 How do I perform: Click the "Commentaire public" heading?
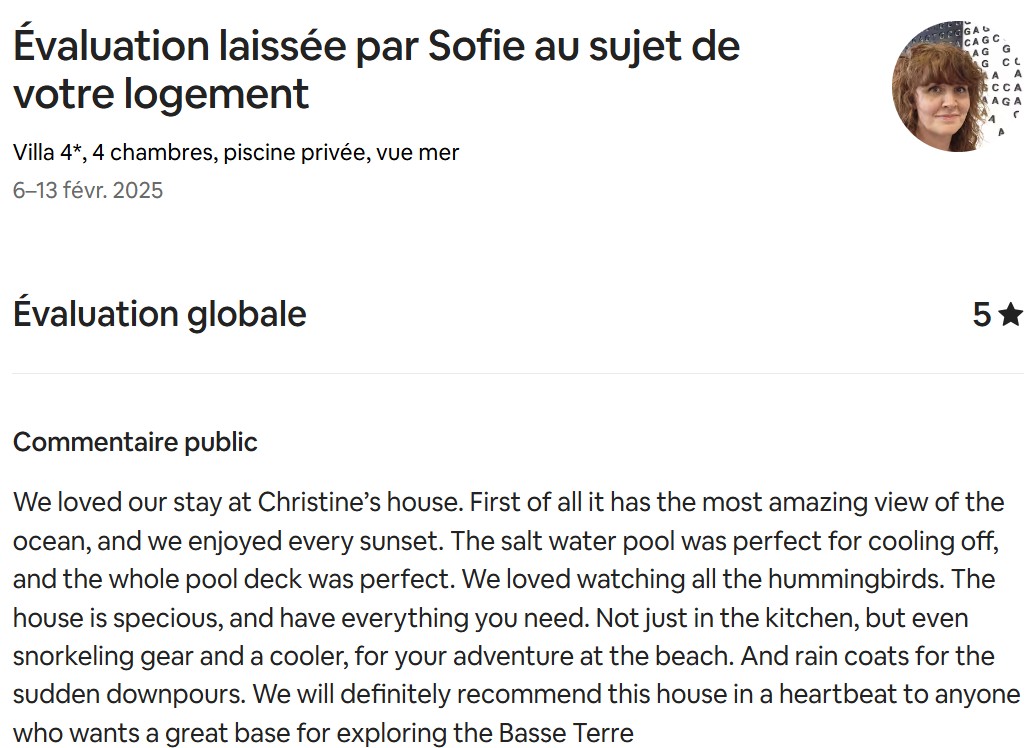135,442
